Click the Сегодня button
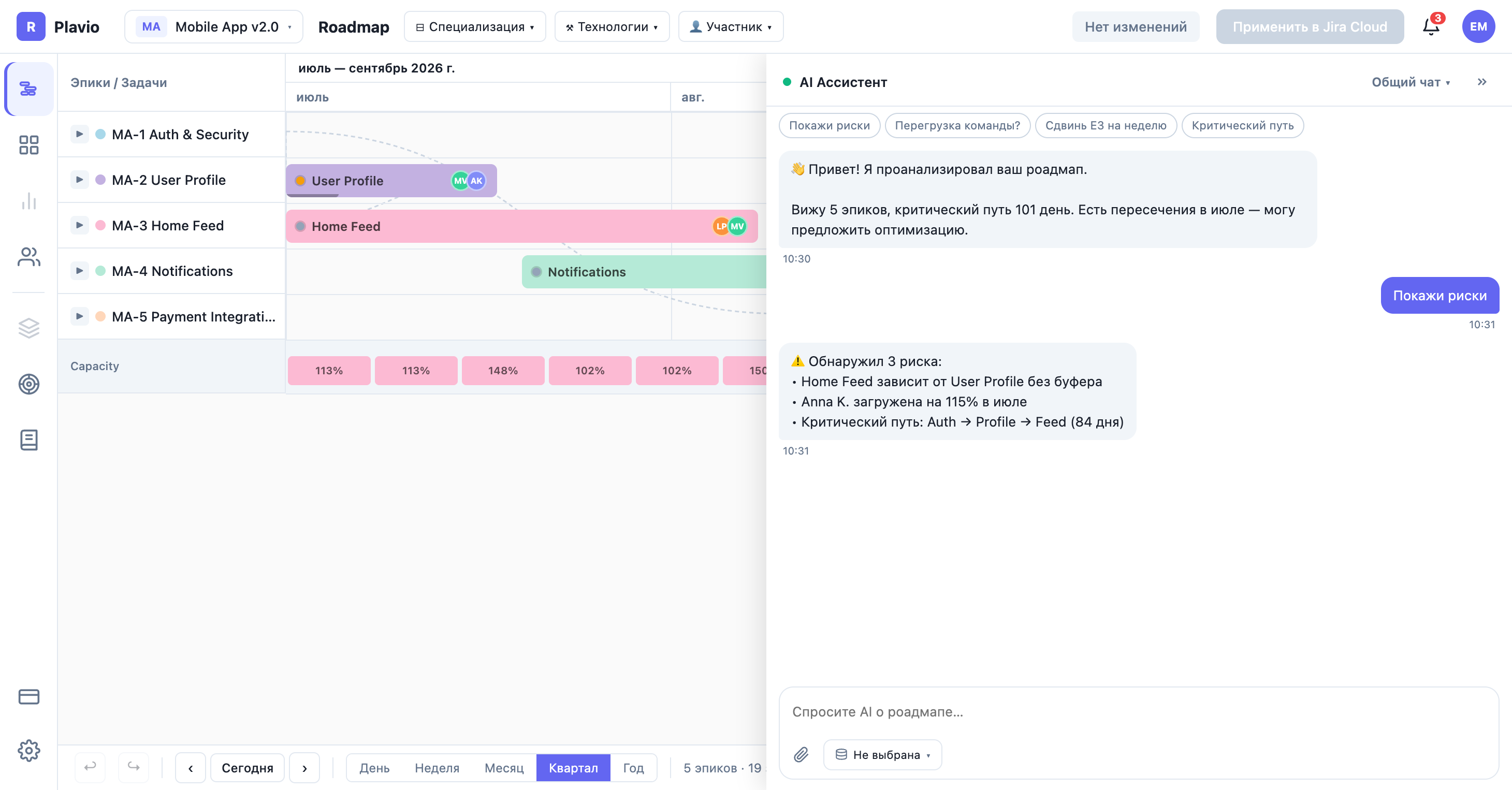The width and height of the screenshot is (1512, 790). point(247,767)
